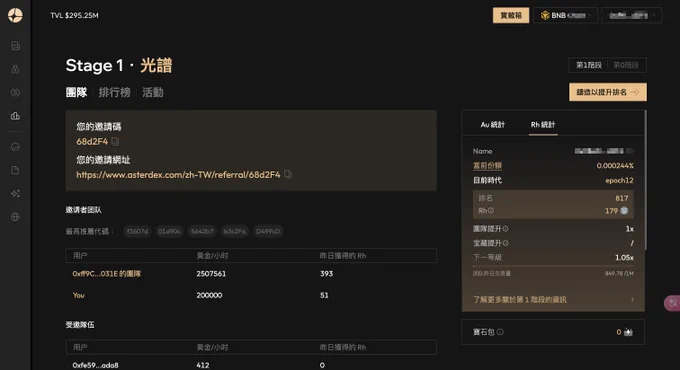
Task: Click the 寶藏箱 button
Action: pos(511,15)
